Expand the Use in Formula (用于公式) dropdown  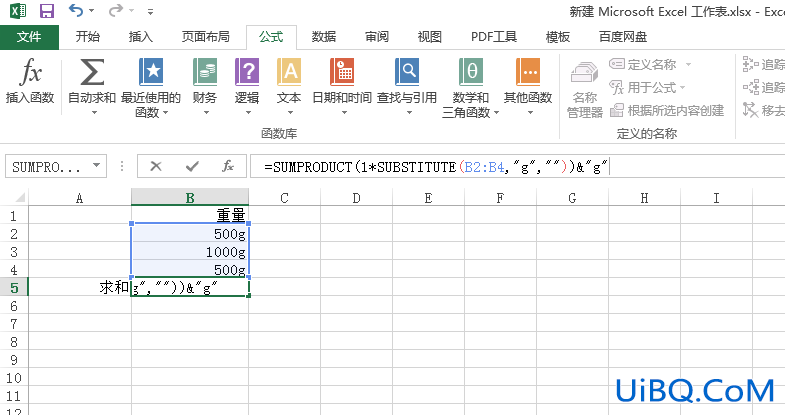click(681, 88)
